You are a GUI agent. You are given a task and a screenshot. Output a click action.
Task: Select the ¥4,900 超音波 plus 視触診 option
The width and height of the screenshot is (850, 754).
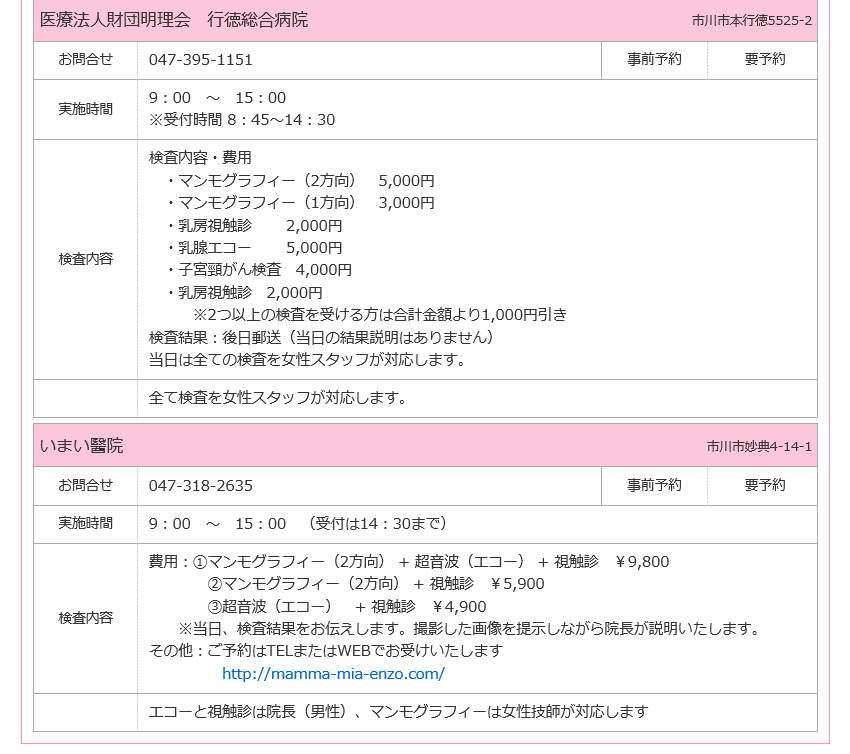pos(346,606)
